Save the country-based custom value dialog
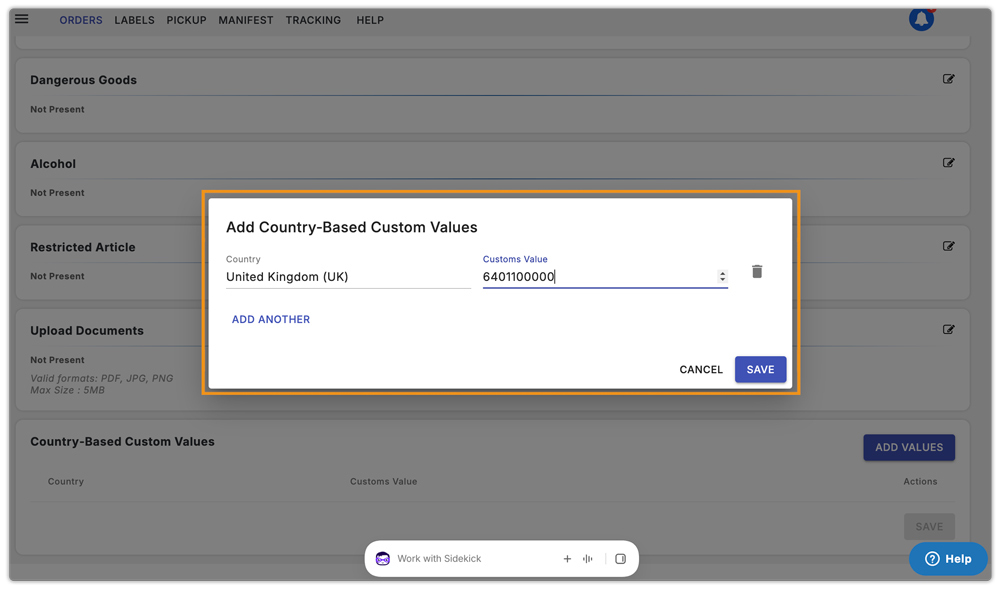 click(760, 370)
